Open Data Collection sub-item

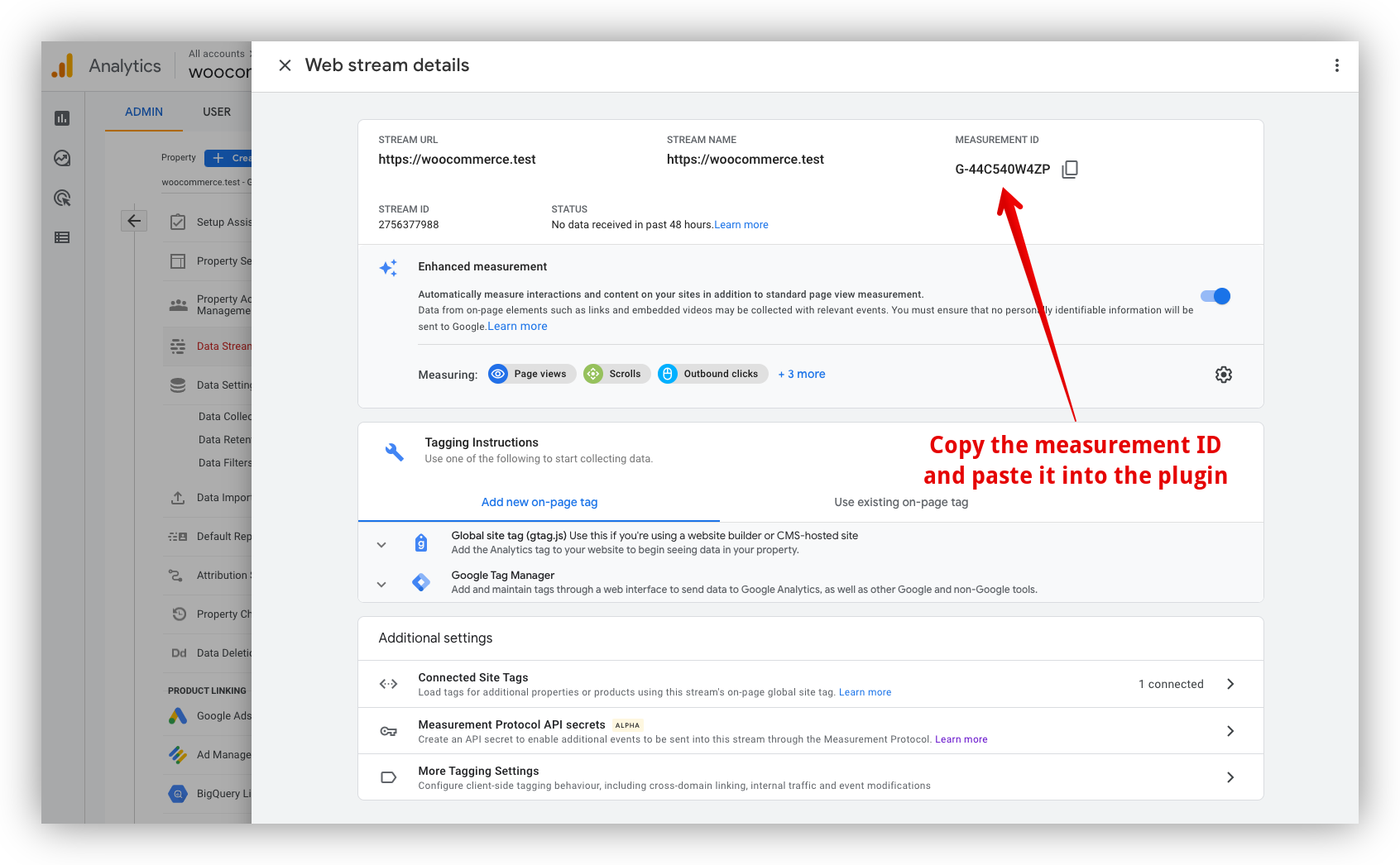pyautogui.click(x=224, y=417)
